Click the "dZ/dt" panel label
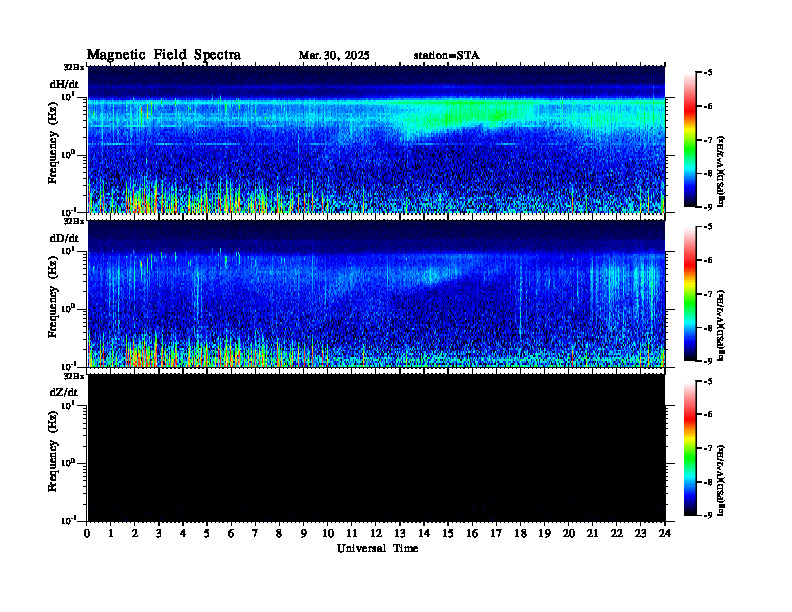The width and height of the screenshot is (792, 612). pyautogui.click(x=64, y=392)
